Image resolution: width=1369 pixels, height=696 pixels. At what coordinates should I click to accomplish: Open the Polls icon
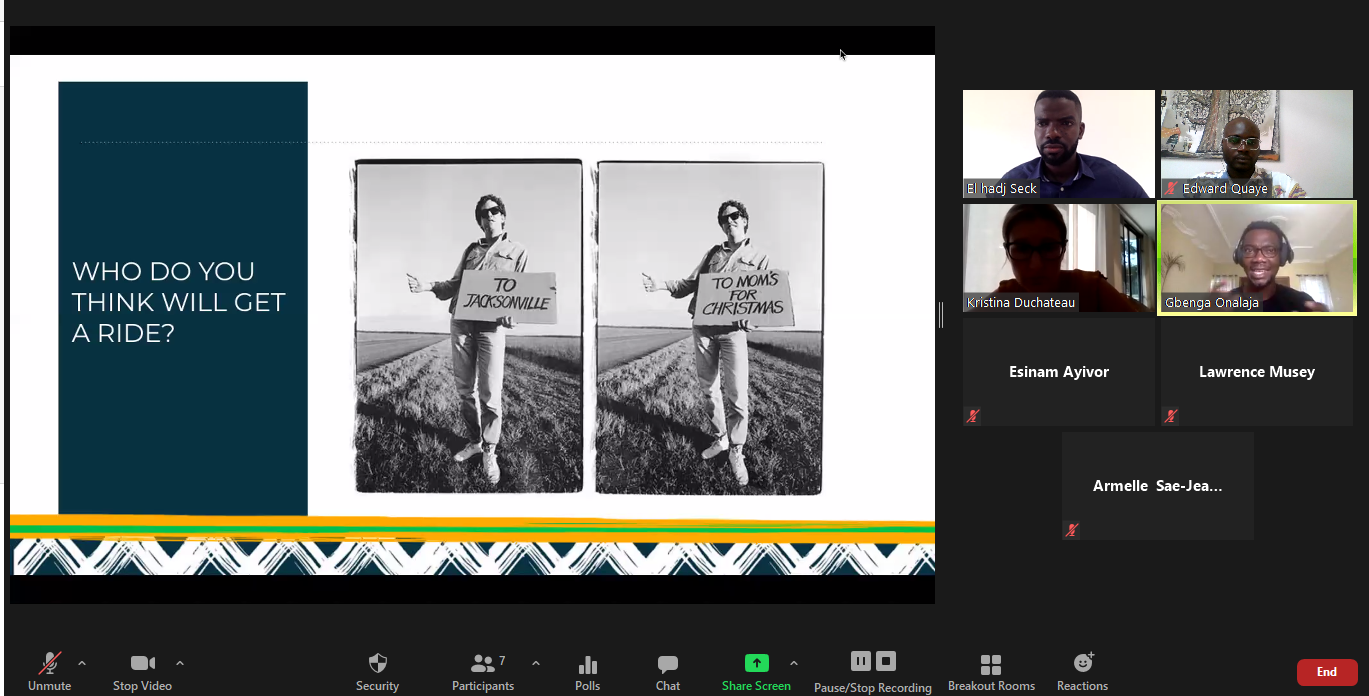click(588, 664)
